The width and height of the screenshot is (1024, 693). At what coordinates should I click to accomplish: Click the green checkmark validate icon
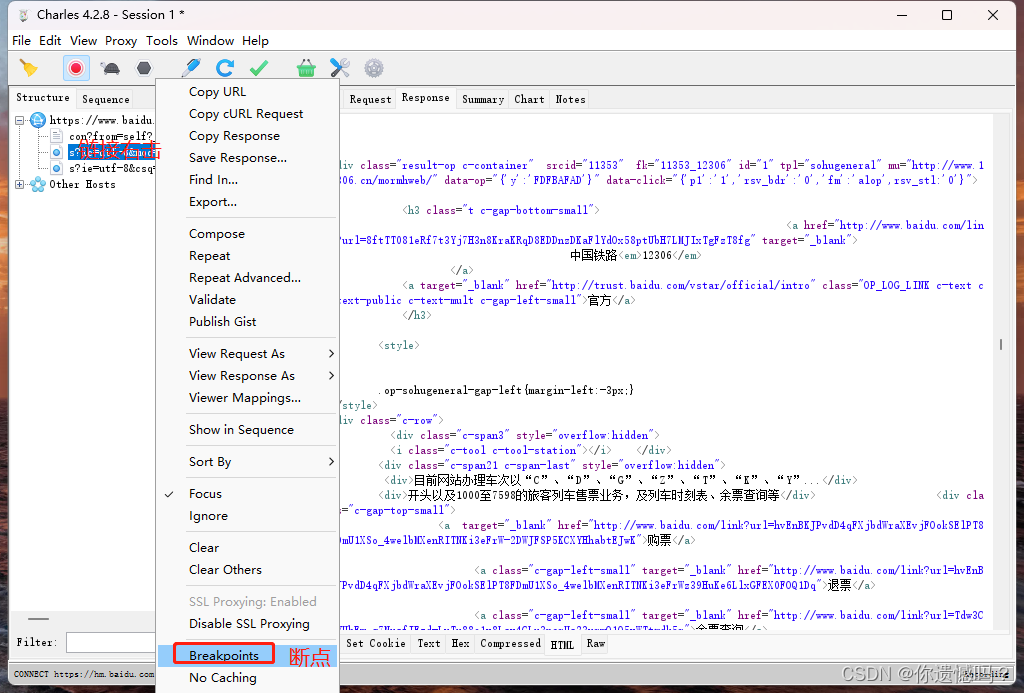coord(259,68)
